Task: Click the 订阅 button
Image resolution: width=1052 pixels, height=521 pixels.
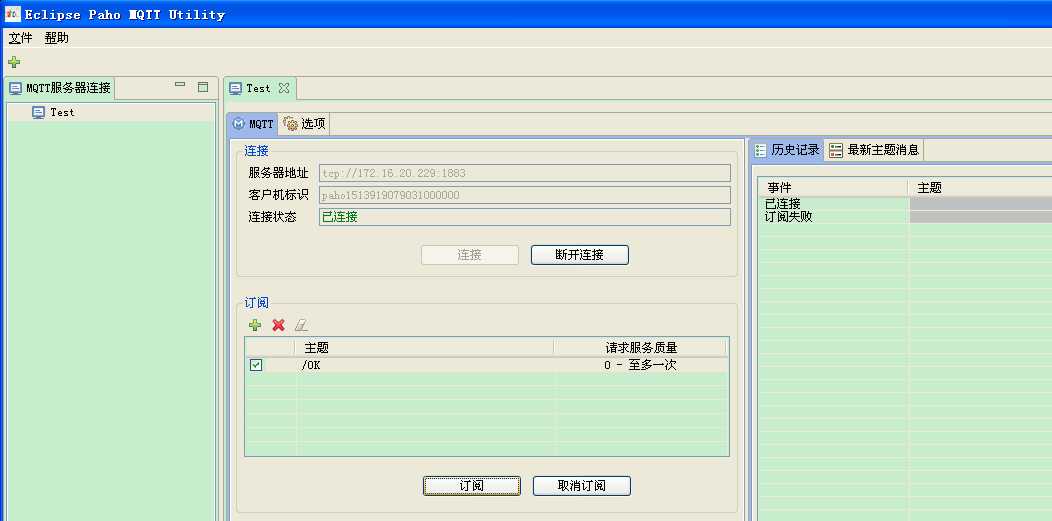Action: [x=472, y=485]
